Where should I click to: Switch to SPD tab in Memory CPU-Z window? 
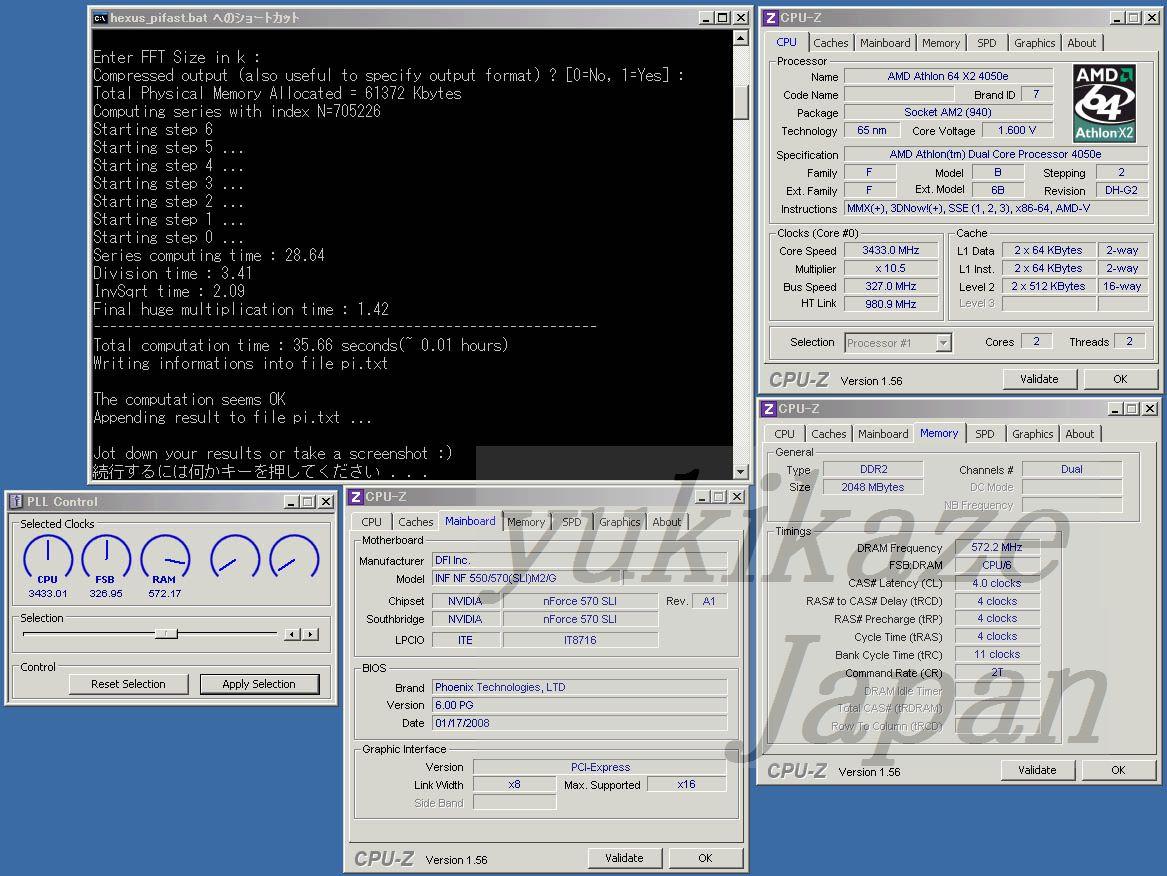[x=985, y=434]
